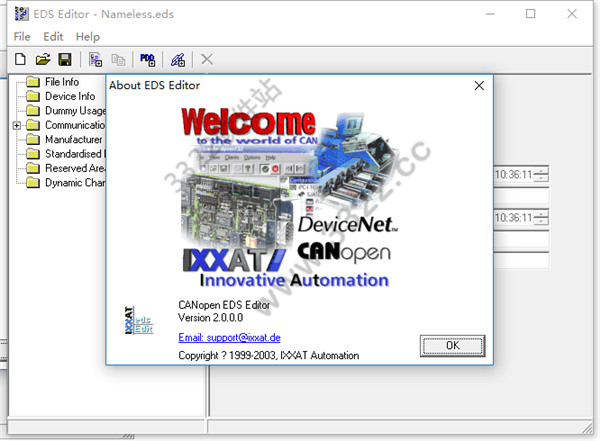Expand the Communication tree node
This screenshot has height=441, width=600.
[x=17, y=126]
